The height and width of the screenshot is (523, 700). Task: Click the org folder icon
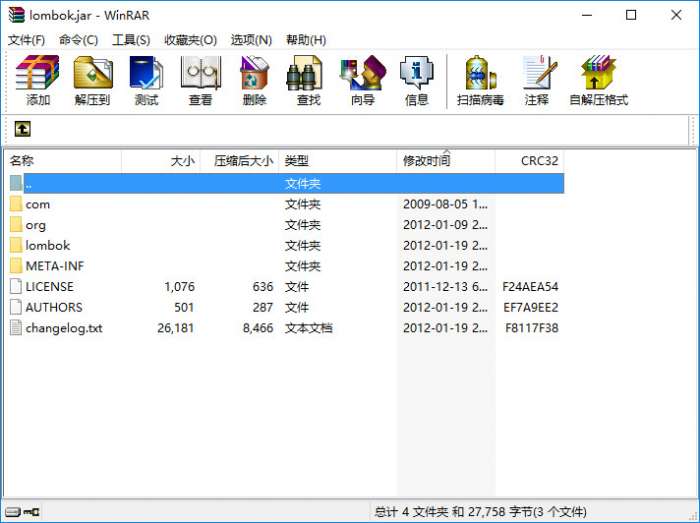click(x=16, y=225)
